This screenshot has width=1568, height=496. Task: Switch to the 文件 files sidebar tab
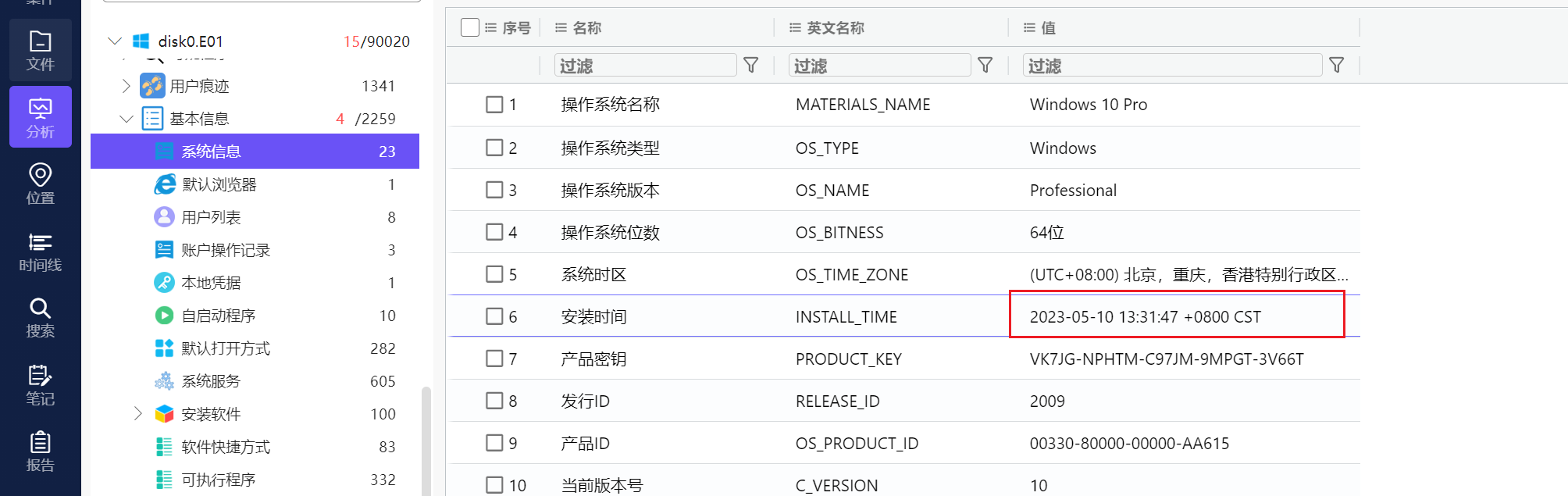tap(40, 50)
